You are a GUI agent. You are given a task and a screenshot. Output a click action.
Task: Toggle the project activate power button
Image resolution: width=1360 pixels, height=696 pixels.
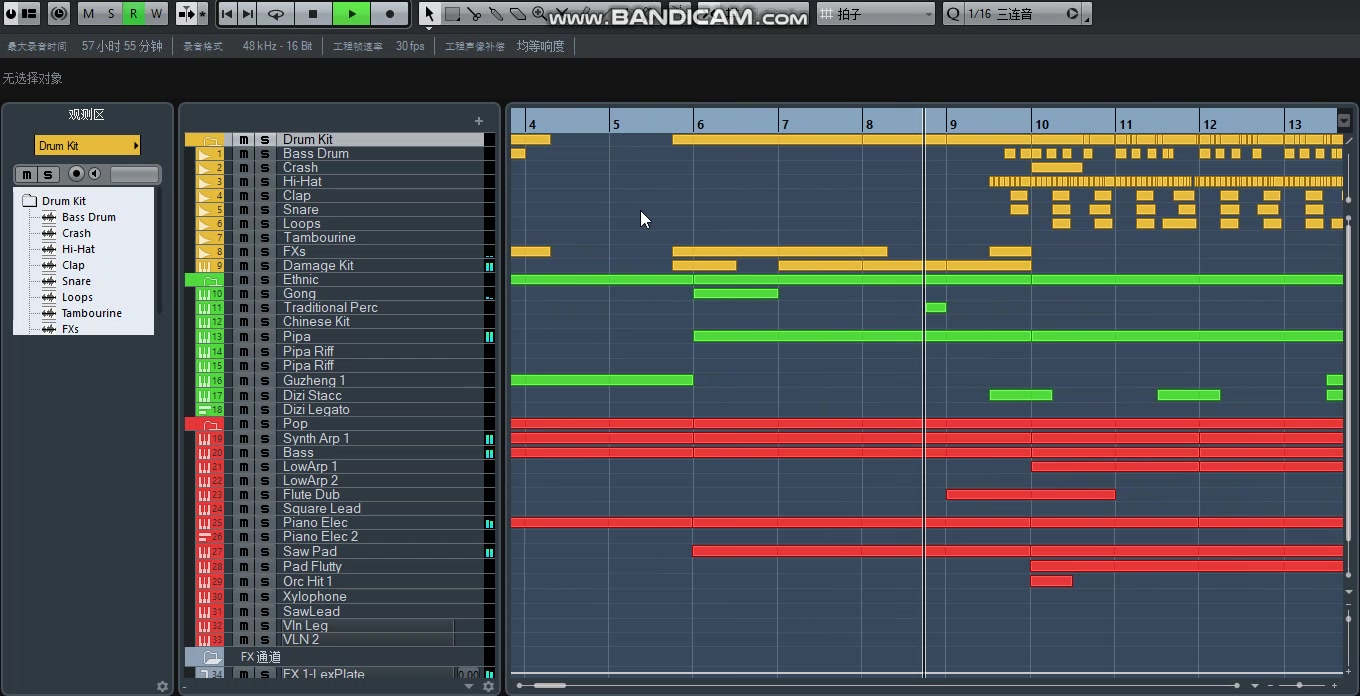(10, 14)
